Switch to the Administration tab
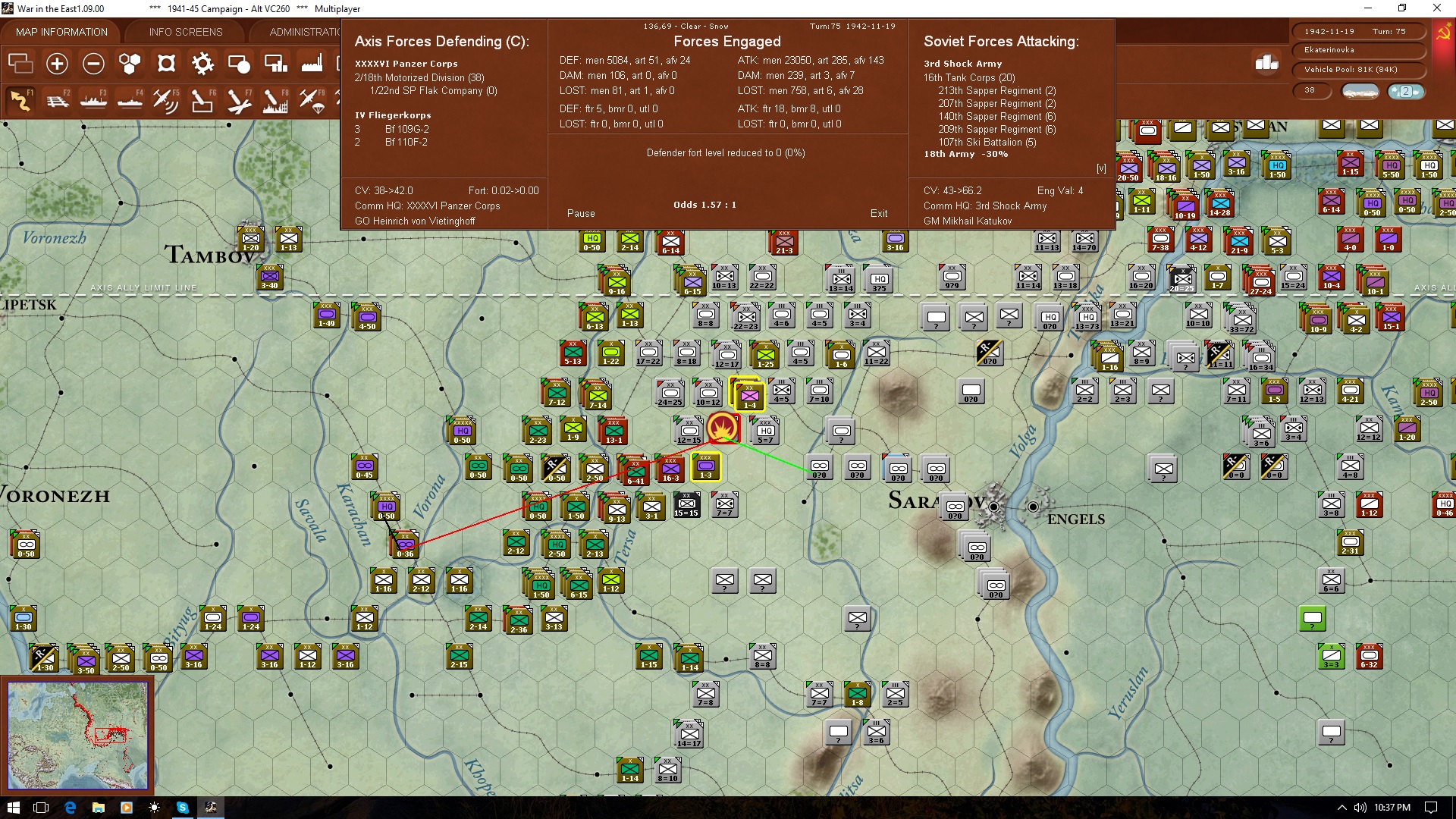This screenshot has width=1456, height=819. pyautogui.click(x=305, y=32)
